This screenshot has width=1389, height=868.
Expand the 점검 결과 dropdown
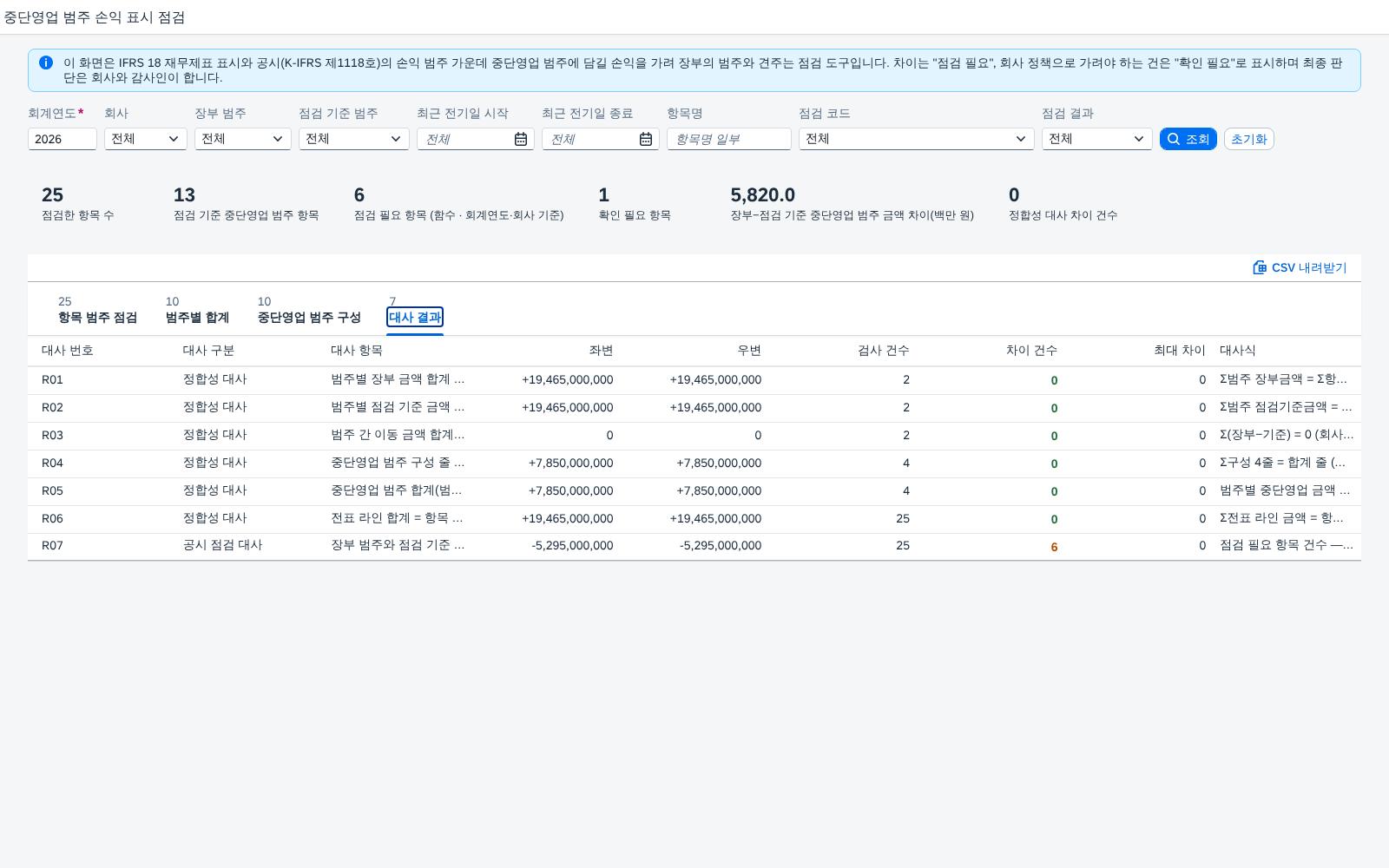point(1097,139)
